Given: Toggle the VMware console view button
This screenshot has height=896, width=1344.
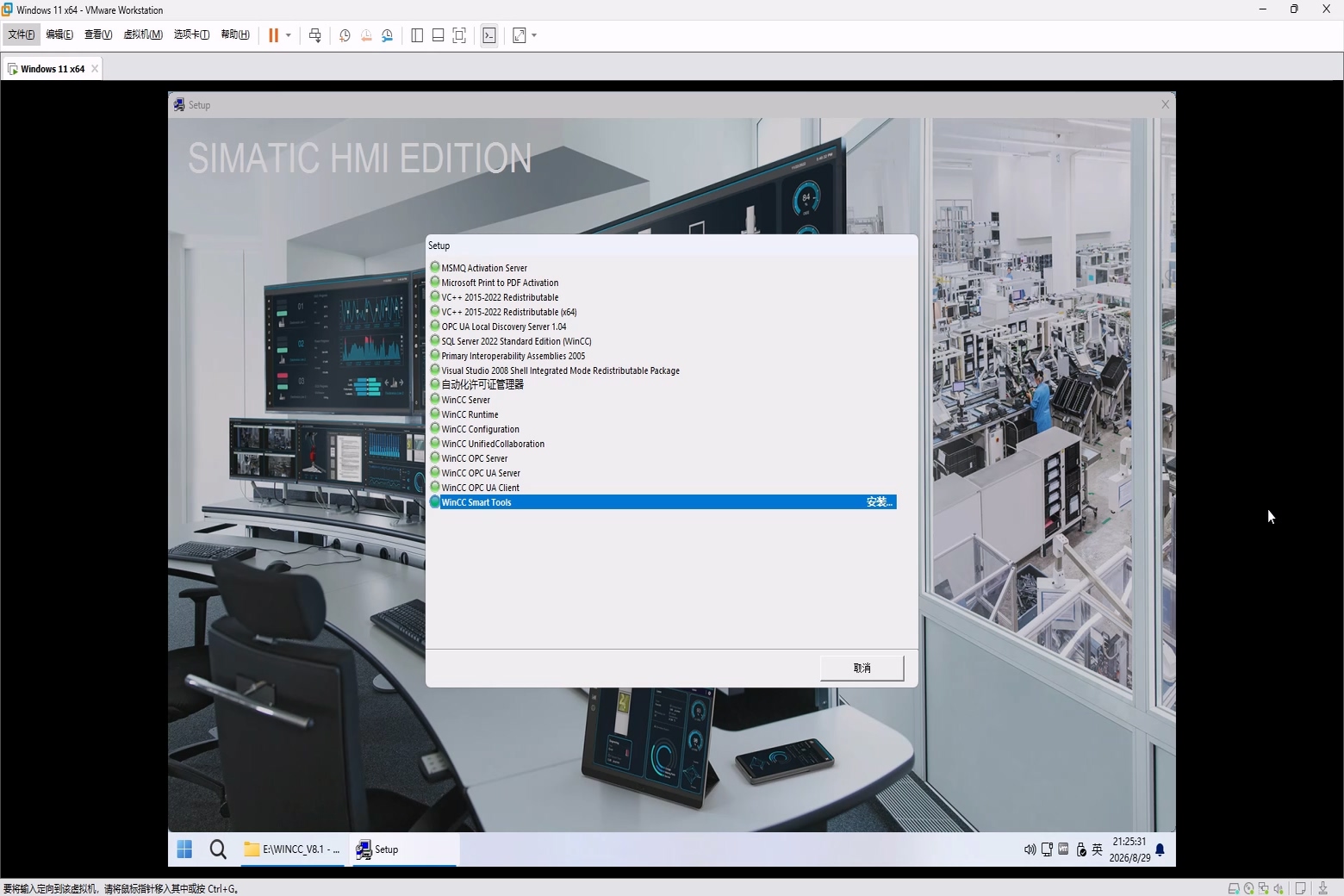Looking at the screenshot, I should coord(489,35).
